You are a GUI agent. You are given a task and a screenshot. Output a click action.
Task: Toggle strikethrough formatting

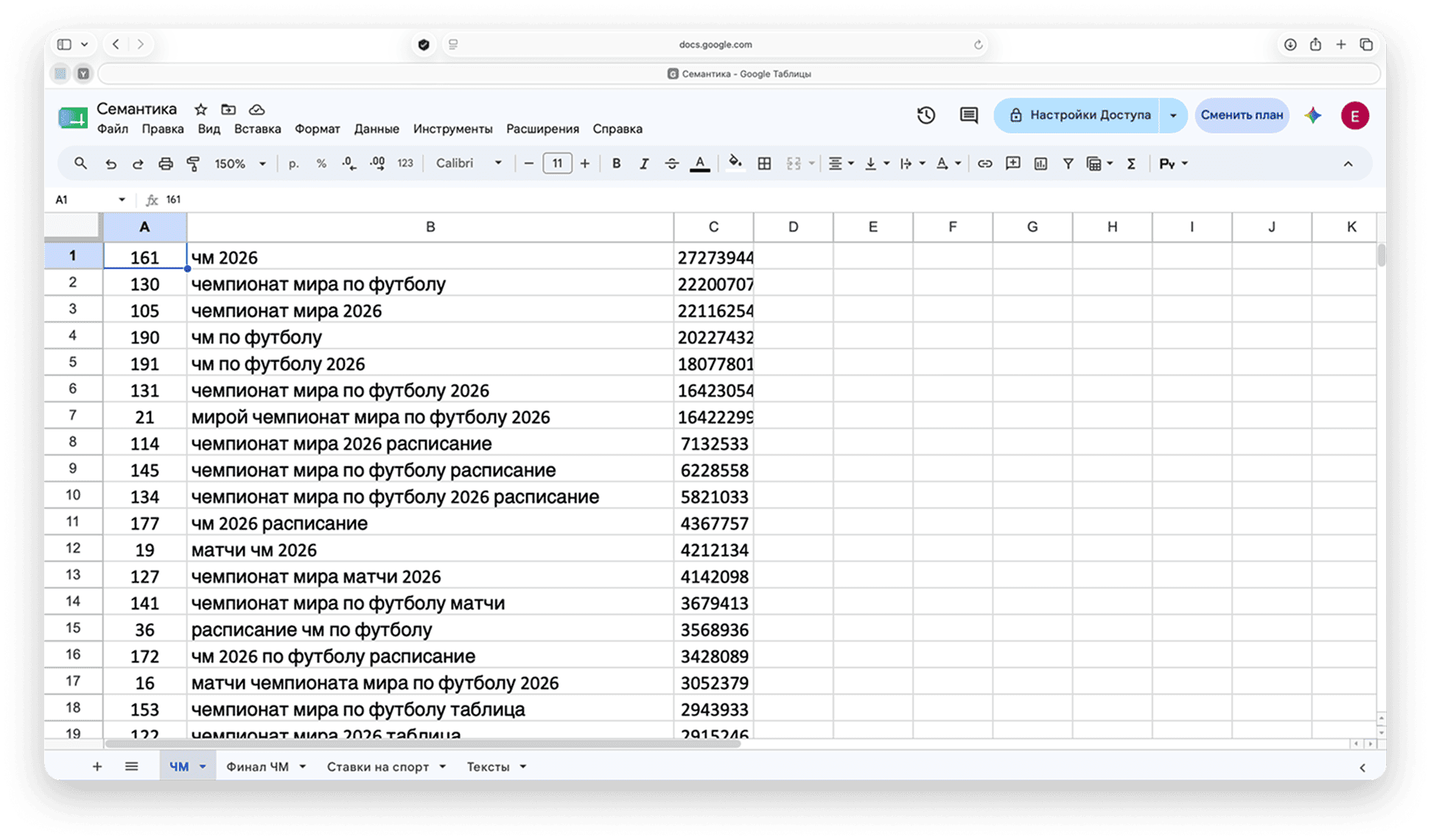(x=672, y=164)
